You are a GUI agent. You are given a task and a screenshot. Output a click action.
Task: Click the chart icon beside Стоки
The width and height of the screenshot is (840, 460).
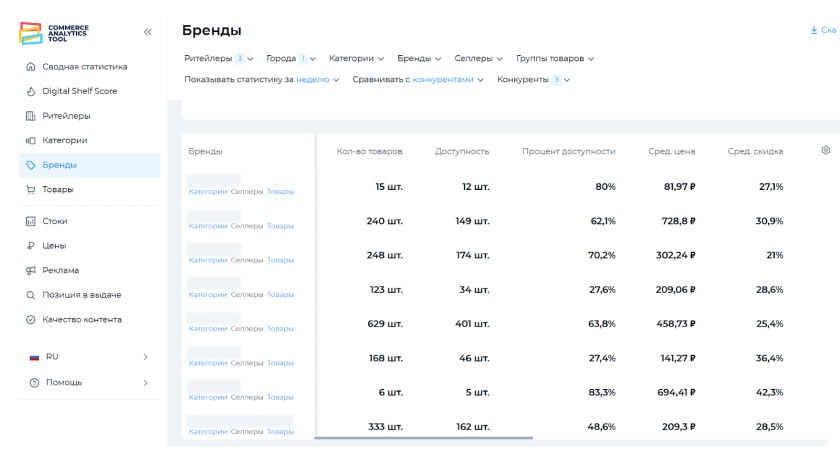[x=31, y=221]
